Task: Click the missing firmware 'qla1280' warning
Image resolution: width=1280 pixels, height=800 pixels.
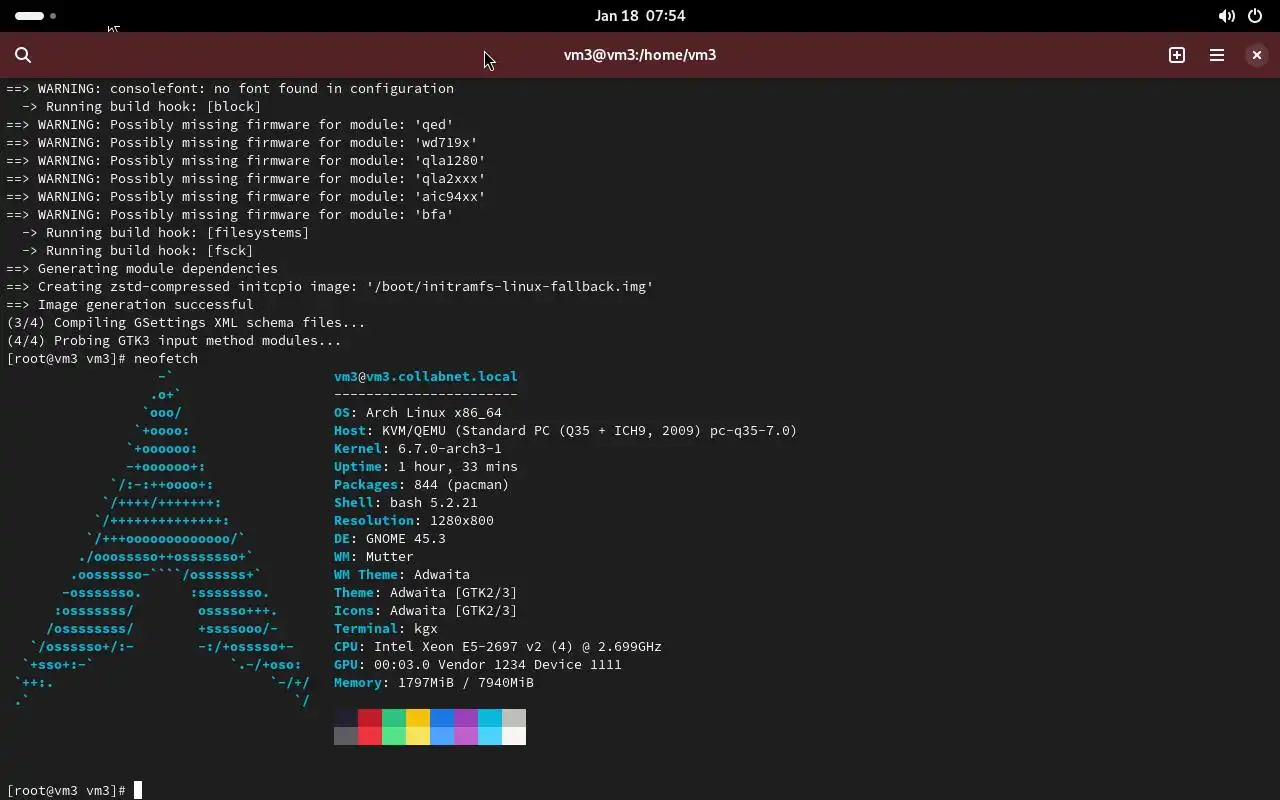Action: [x=246, y=161]
